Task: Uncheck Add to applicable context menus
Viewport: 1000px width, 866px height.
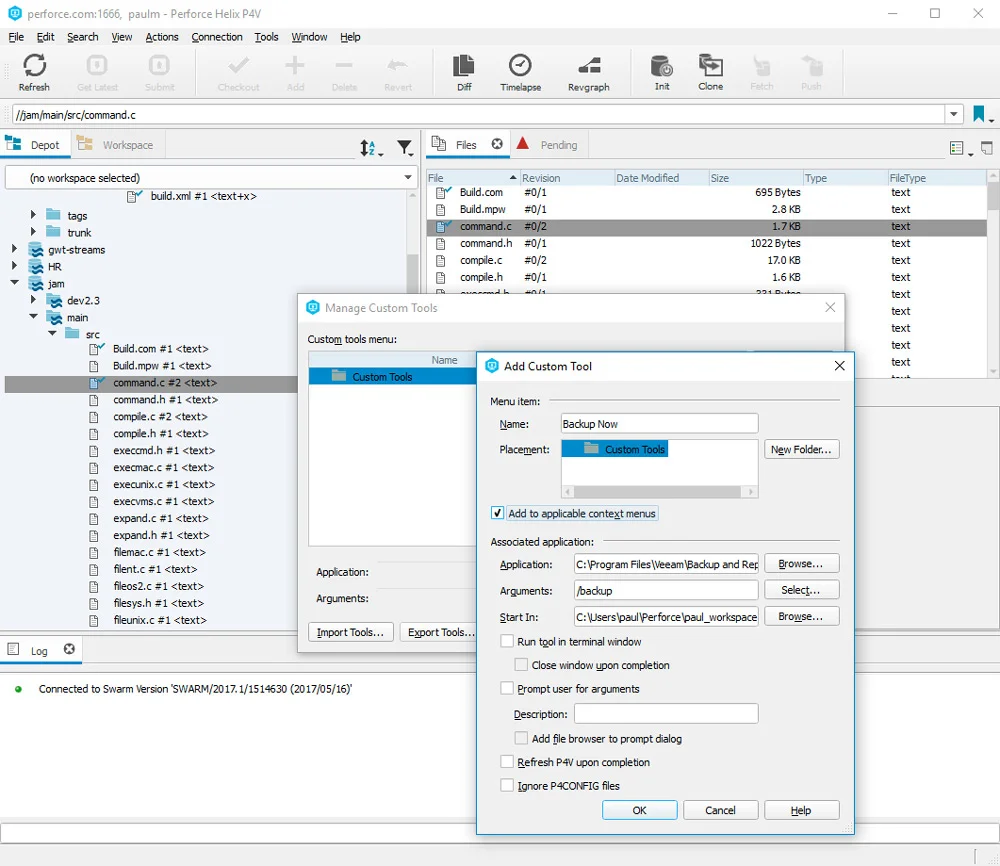Action: pos(497,513)
